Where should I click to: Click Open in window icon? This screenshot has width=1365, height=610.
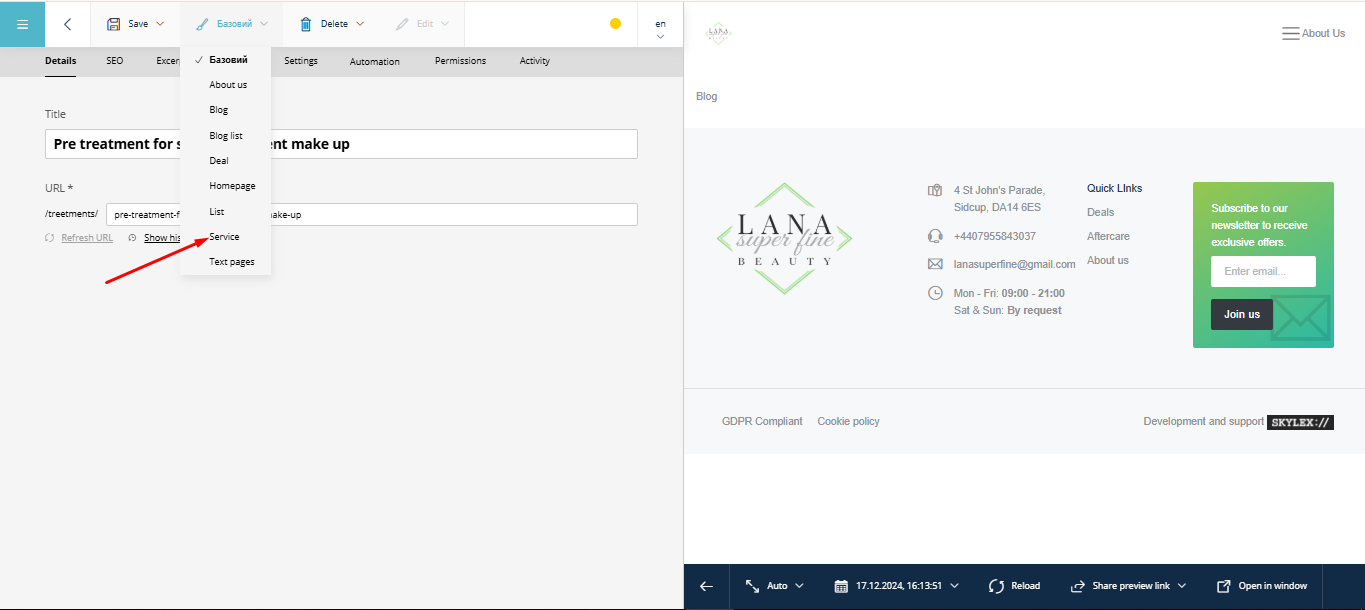pyautogui.click(x=1223, y=586)
